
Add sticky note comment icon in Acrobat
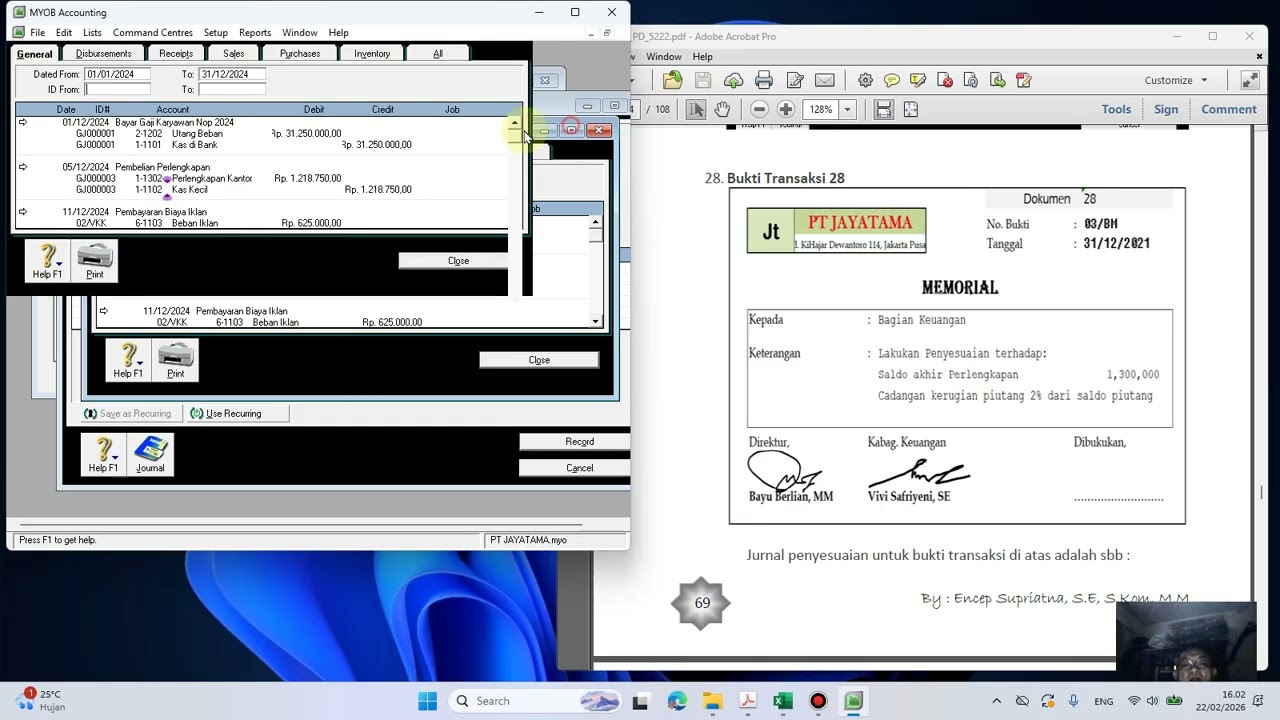892,80
